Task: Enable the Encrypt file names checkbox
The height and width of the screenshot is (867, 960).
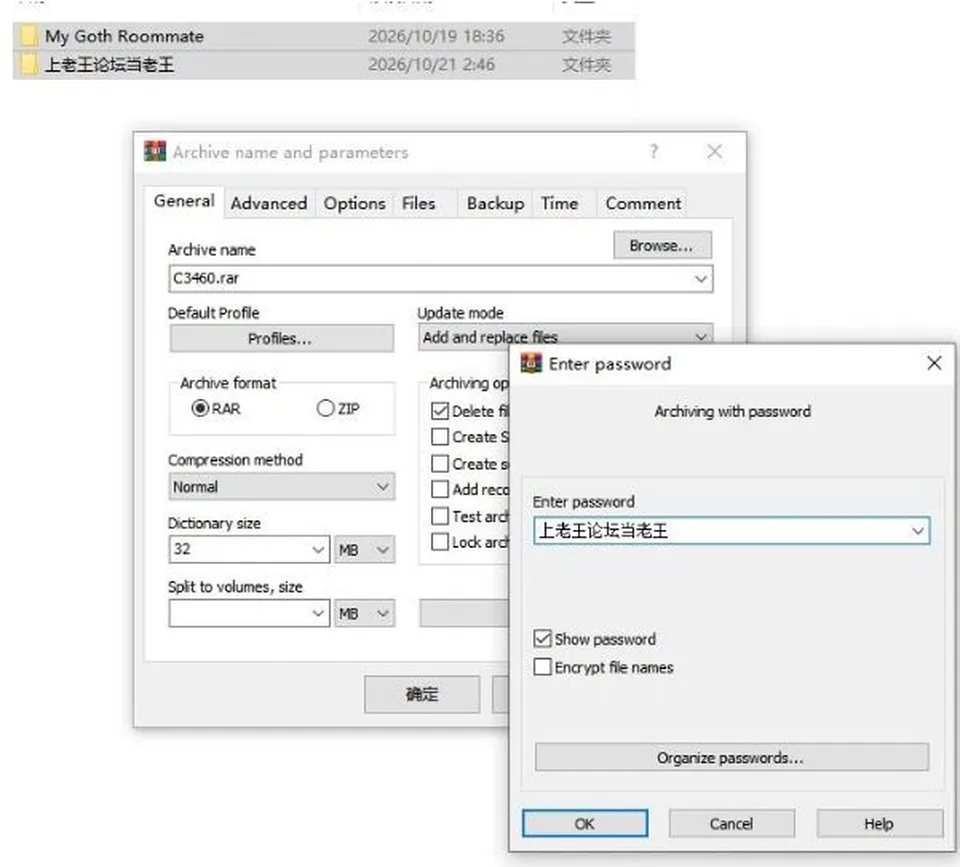Action: (542, 666)
